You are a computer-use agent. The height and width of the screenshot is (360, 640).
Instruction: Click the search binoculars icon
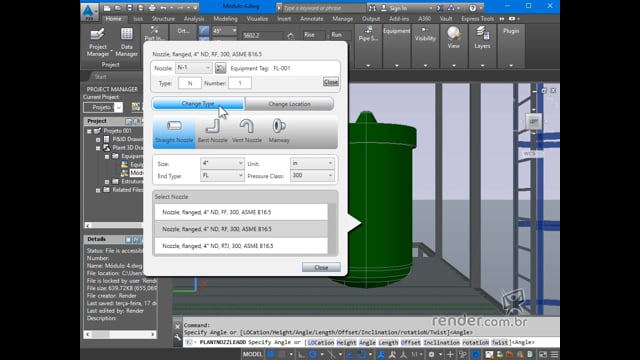pyautogui.click(x=372, y=8)
